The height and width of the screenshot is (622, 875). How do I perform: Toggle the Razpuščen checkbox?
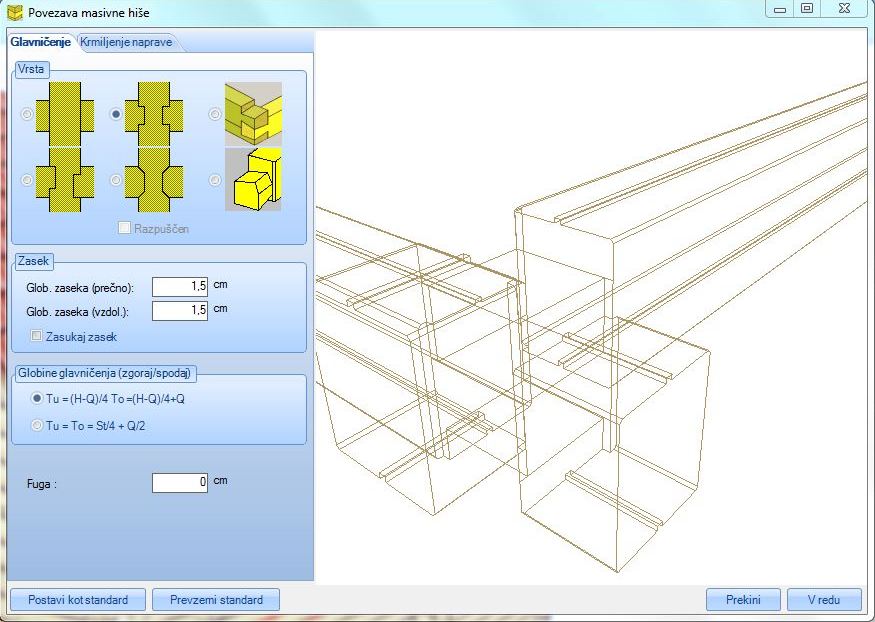pyautogui.click(x=125, y=228)
